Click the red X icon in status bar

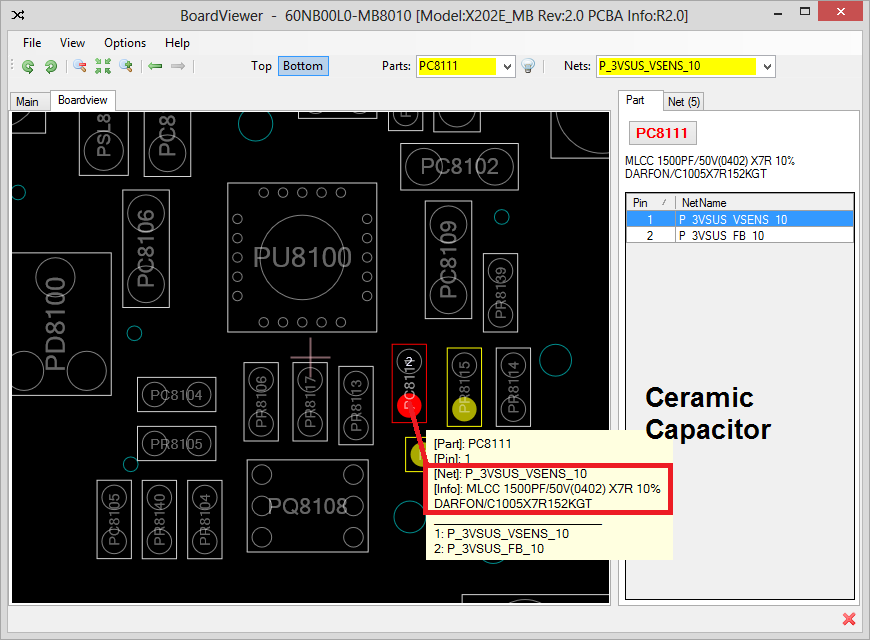click(848, 619)
